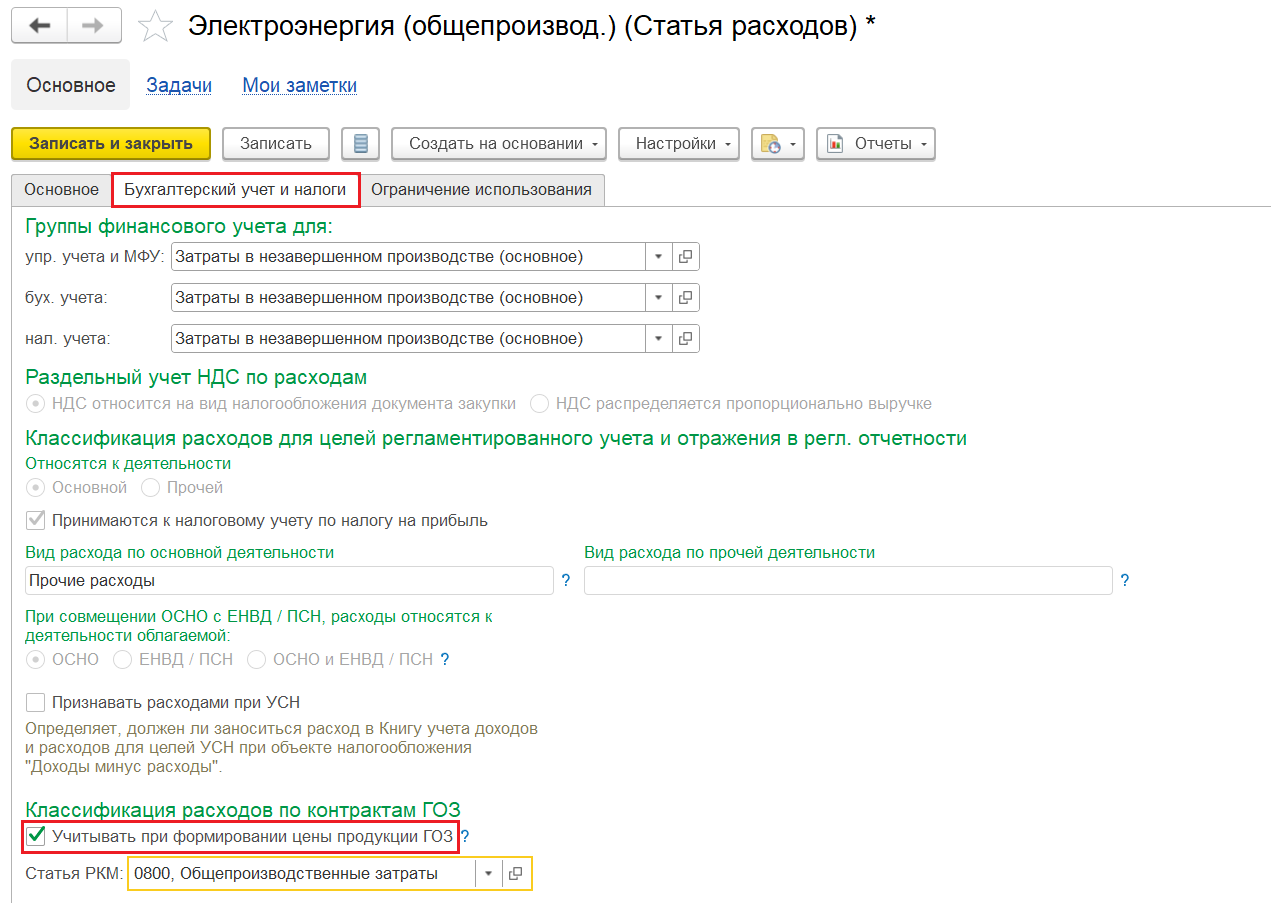
Task: Show help for Учитывать при формировании цены ГОЗ
Action: pos(465,837)
